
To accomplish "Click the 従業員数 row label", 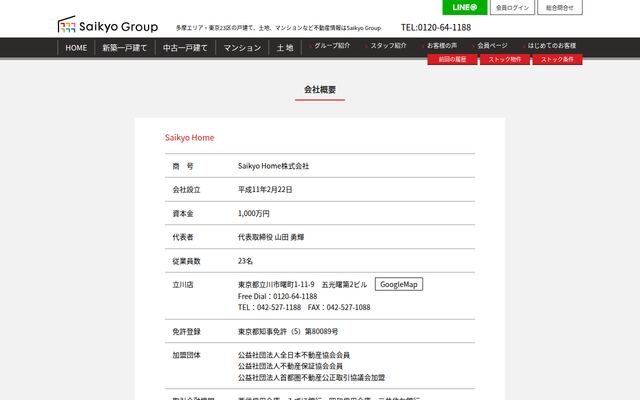I will click(x=187, y=261).
